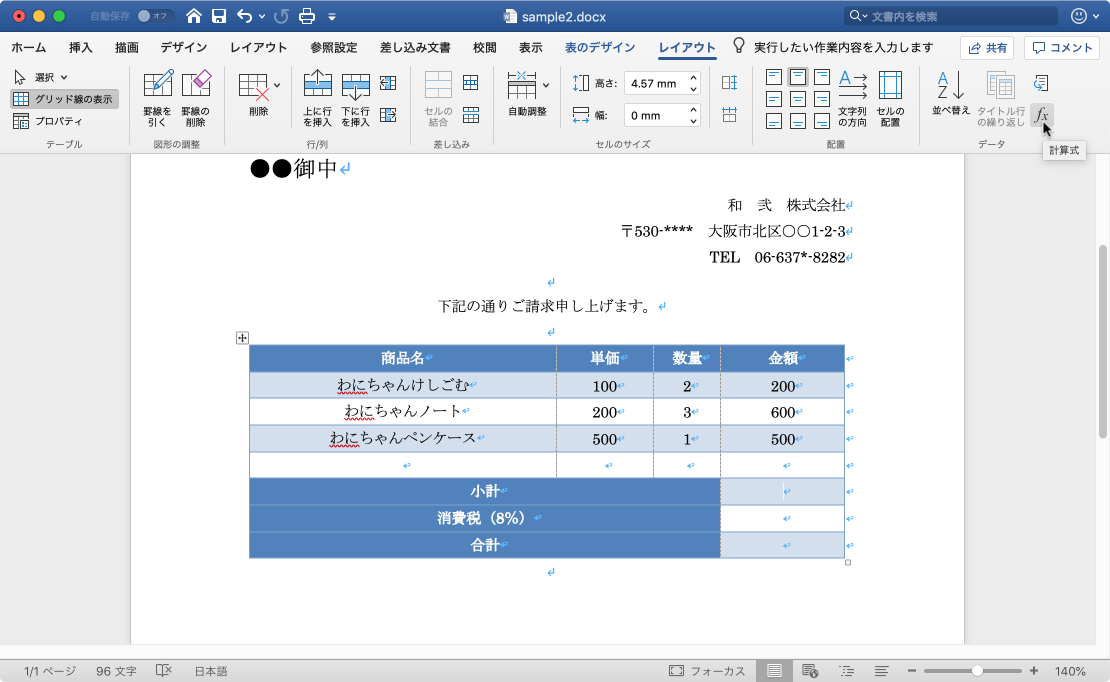
Task: Switch to Outline view in status bar
Action: (847, 671)
